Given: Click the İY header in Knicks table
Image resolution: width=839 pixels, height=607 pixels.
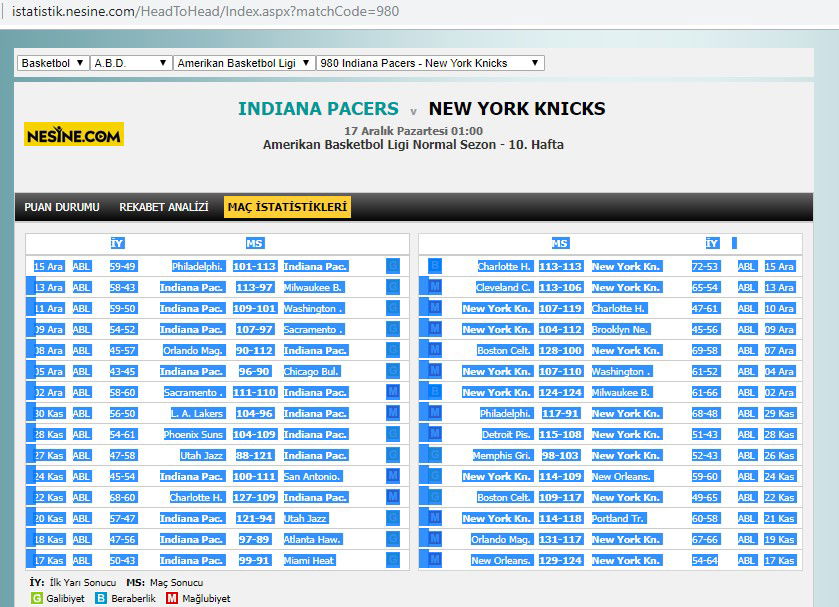Looking at the screenshot, I should 712,244.
